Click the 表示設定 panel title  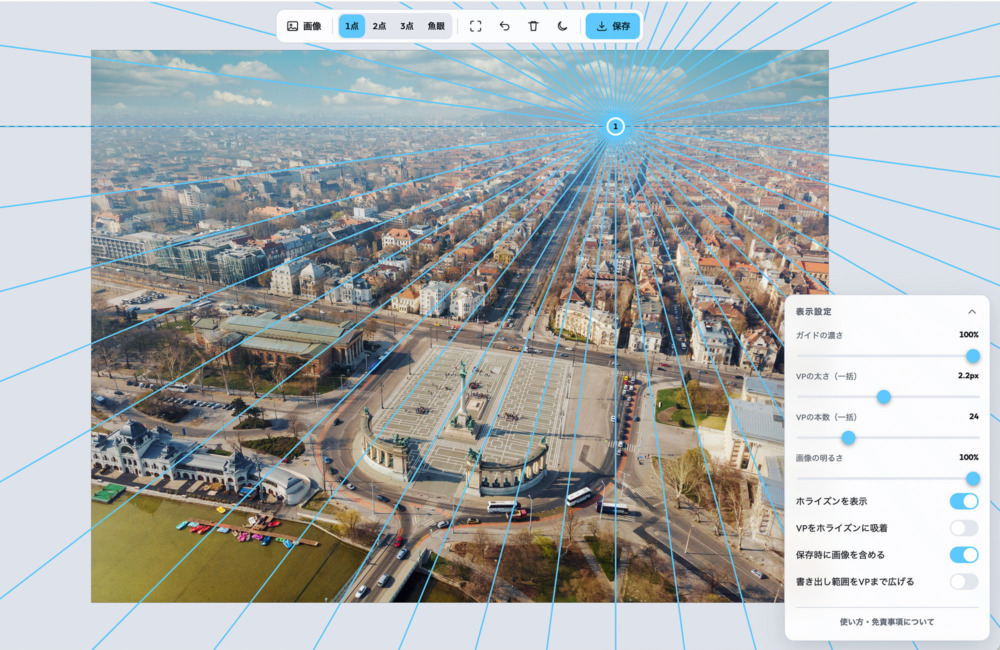(x=813, y=311)
